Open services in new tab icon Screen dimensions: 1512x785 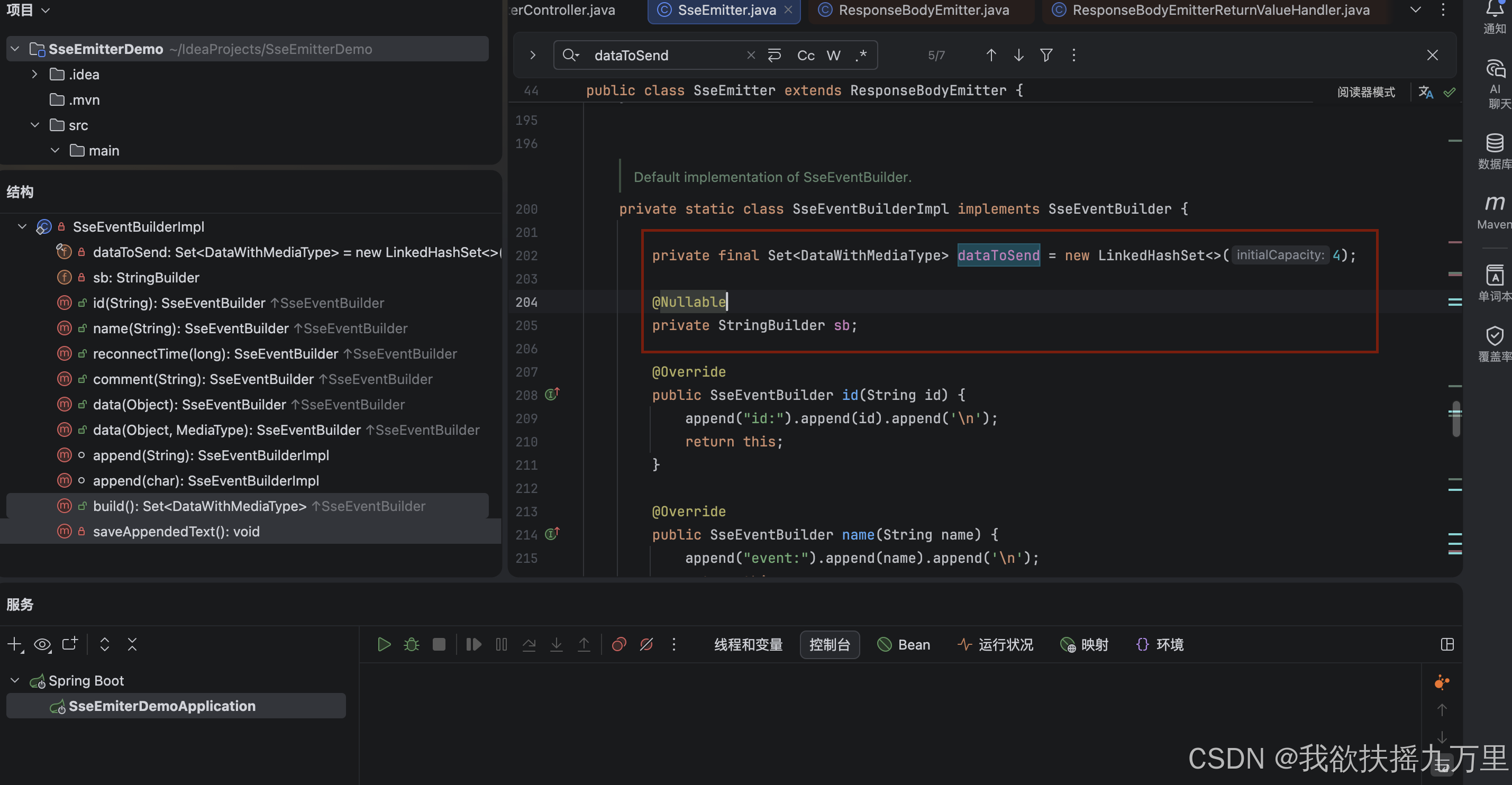coord(70,644)
